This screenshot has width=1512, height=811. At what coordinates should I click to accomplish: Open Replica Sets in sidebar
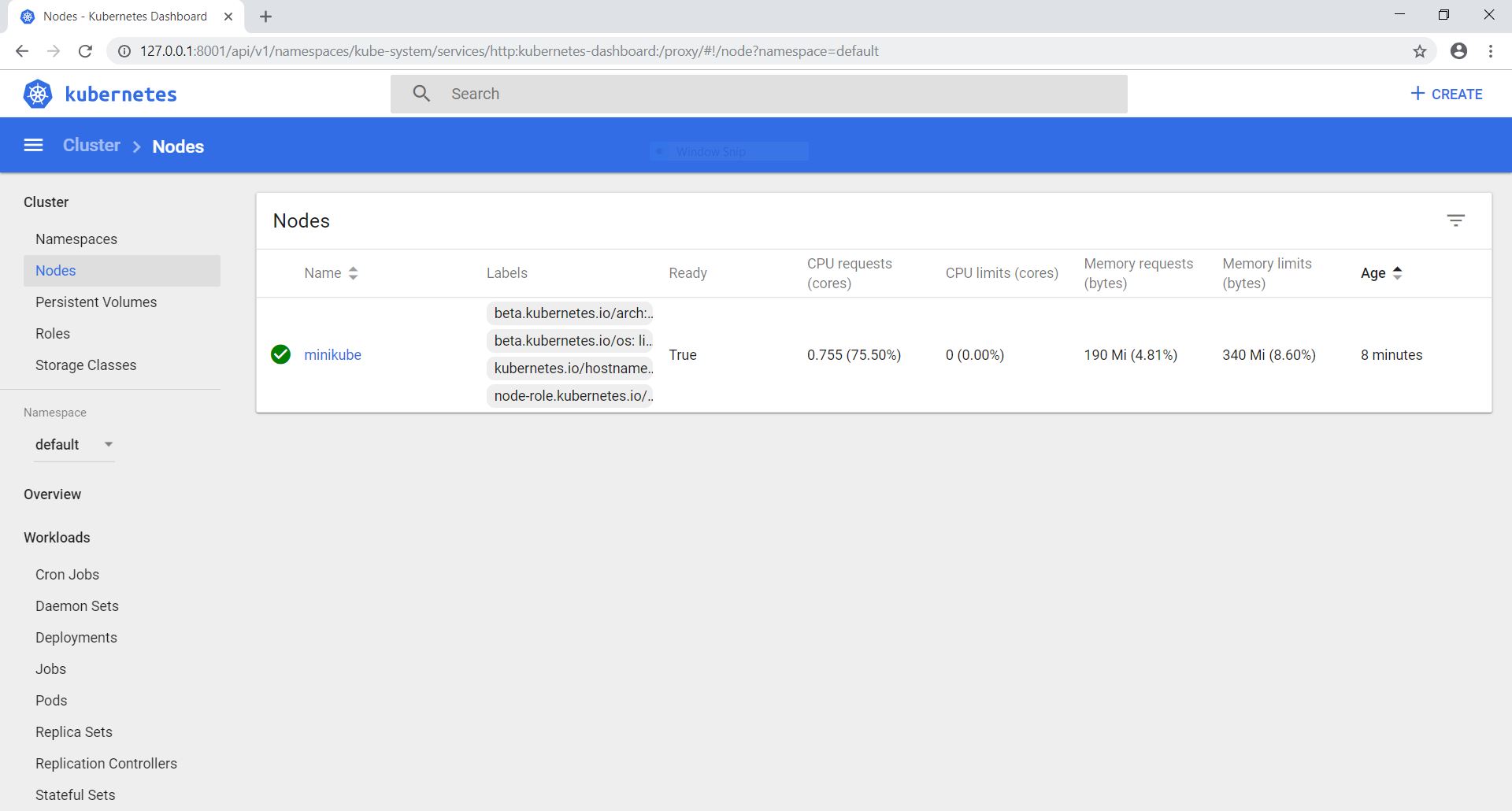click(x=74, y=732)
